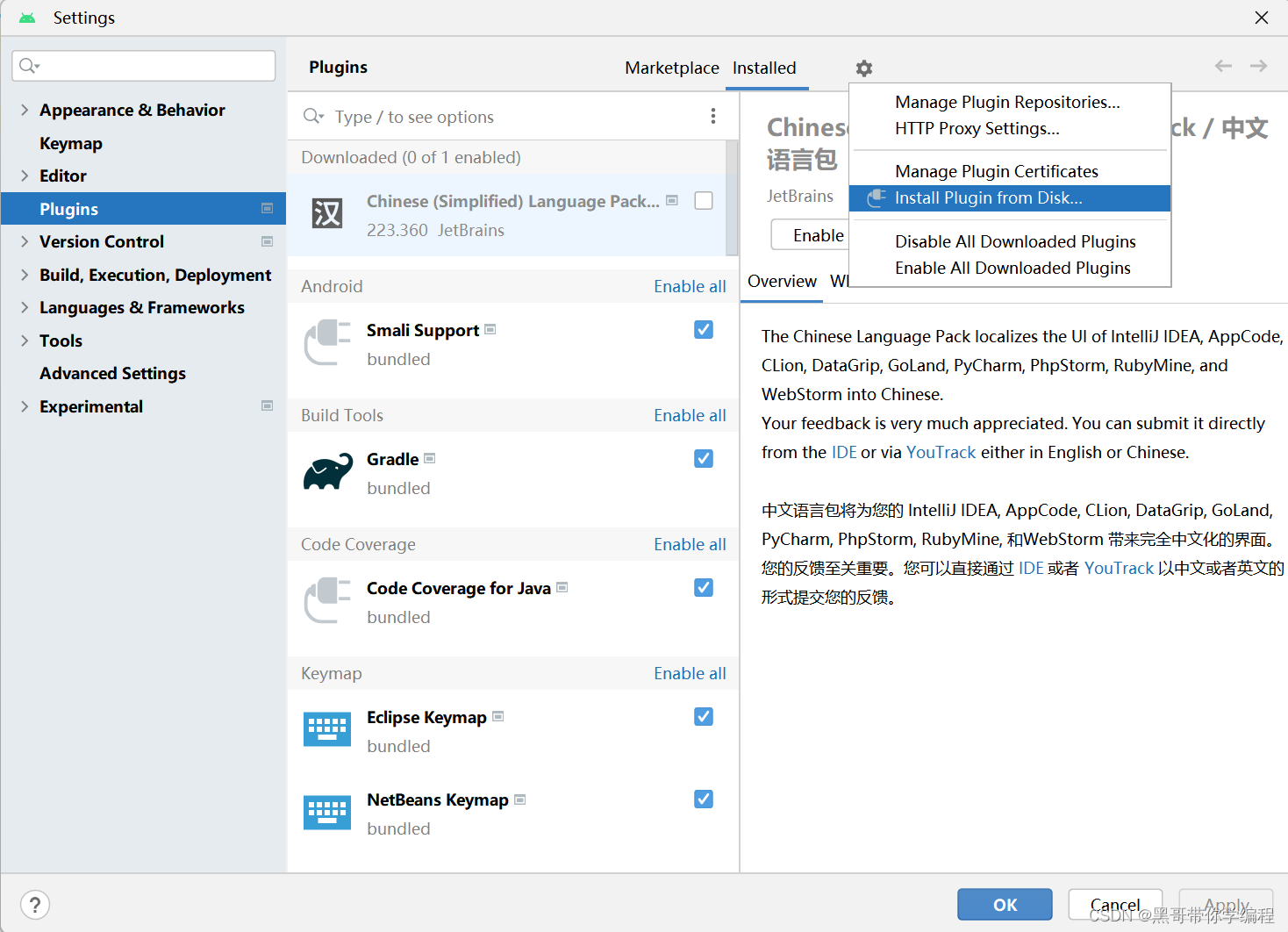
Task: Enable the Chinese Language Pack checkbox
Action: tap(704, 200)
